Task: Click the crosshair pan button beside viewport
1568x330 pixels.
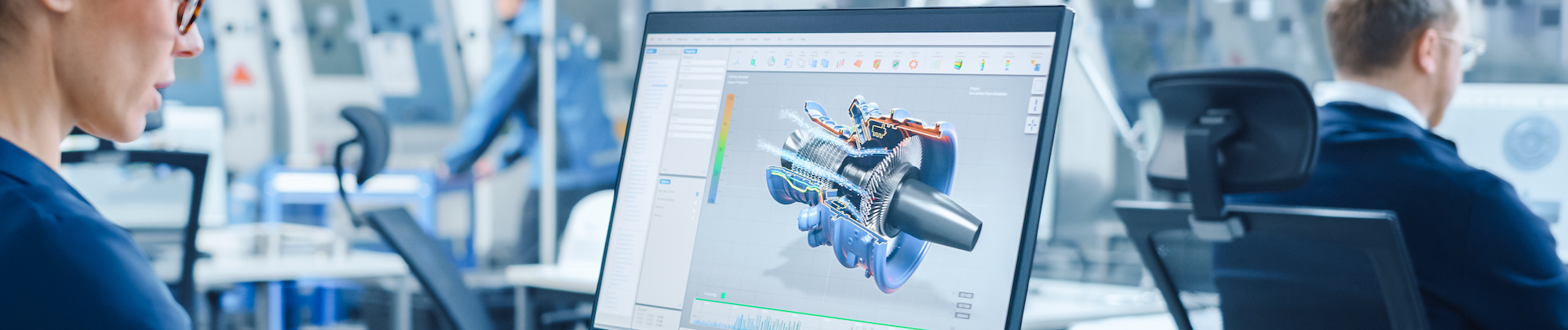Action: pos(1032,124)
